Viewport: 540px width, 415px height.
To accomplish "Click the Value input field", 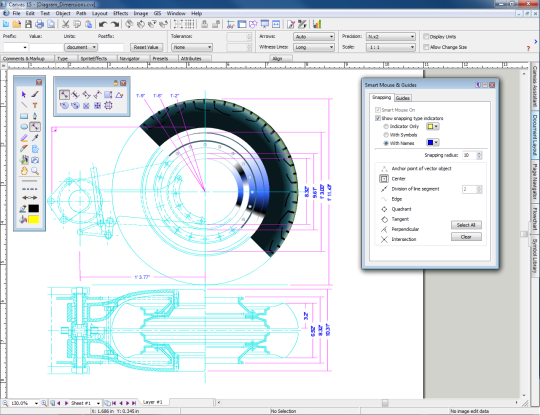I will (46, 47).
